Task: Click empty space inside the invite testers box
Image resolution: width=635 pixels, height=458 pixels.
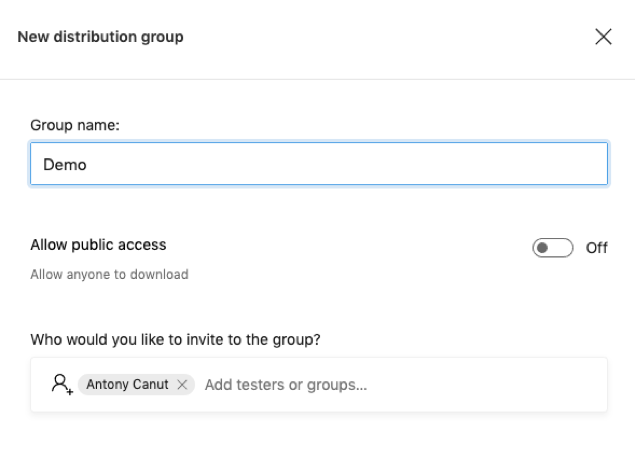Action: click(x=486, y=385)
